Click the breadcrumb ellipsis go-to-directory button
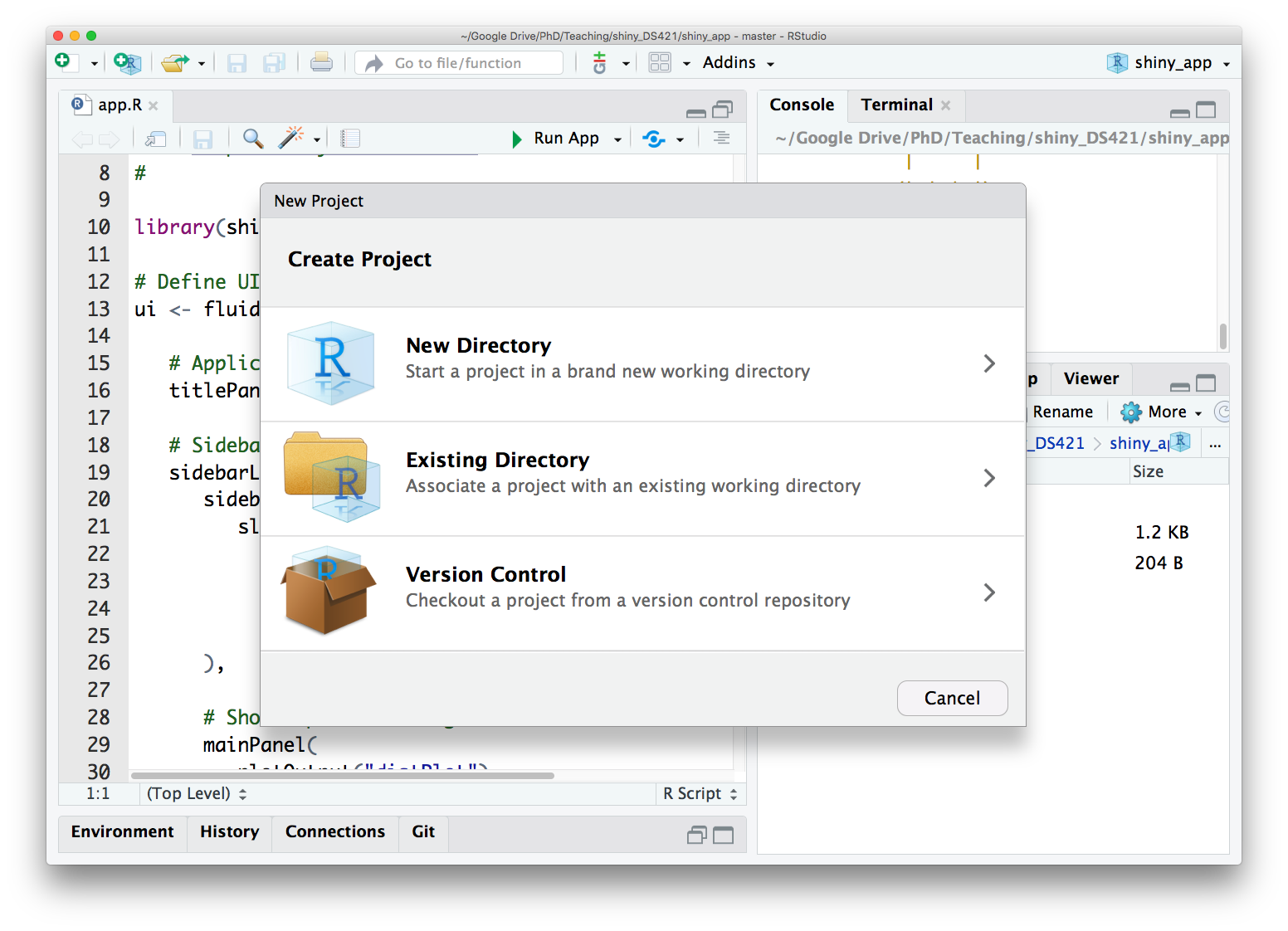 point(1215,444)
